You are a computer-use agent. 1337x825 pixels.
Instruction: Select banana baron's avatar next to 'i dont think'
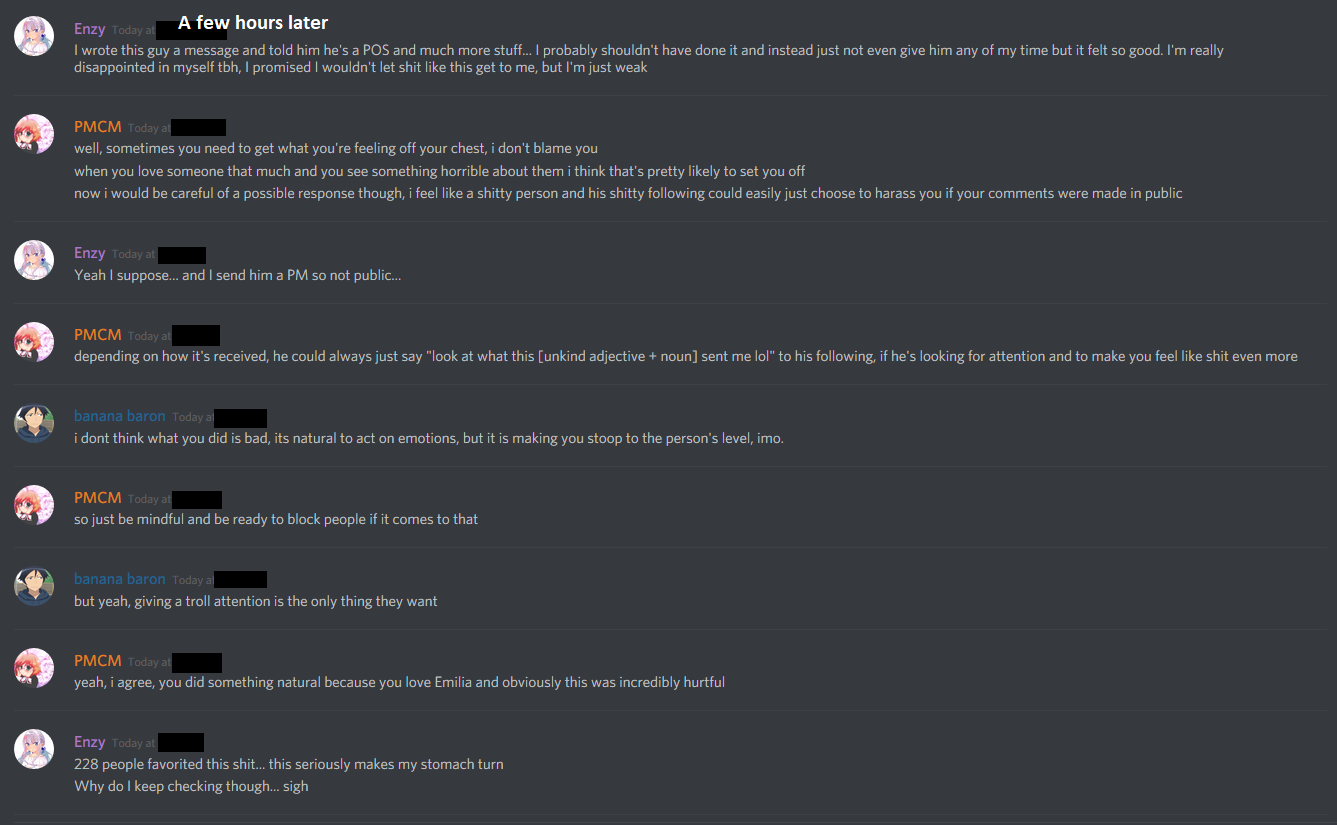33,423
